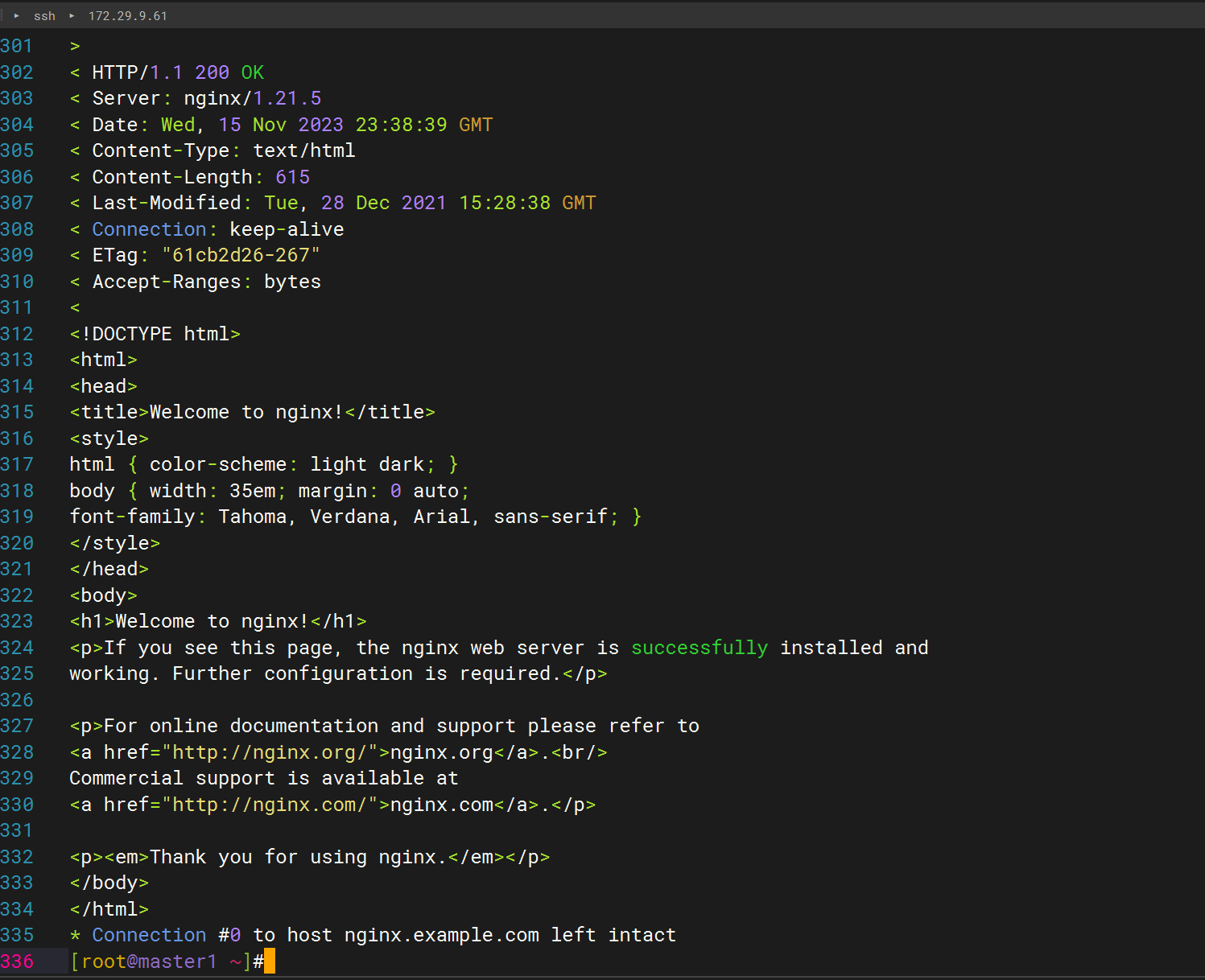The width and height of the screenshot is (1205, 980).
Task: Click the closing "</body>" tag line
Action: coord(109,883)
